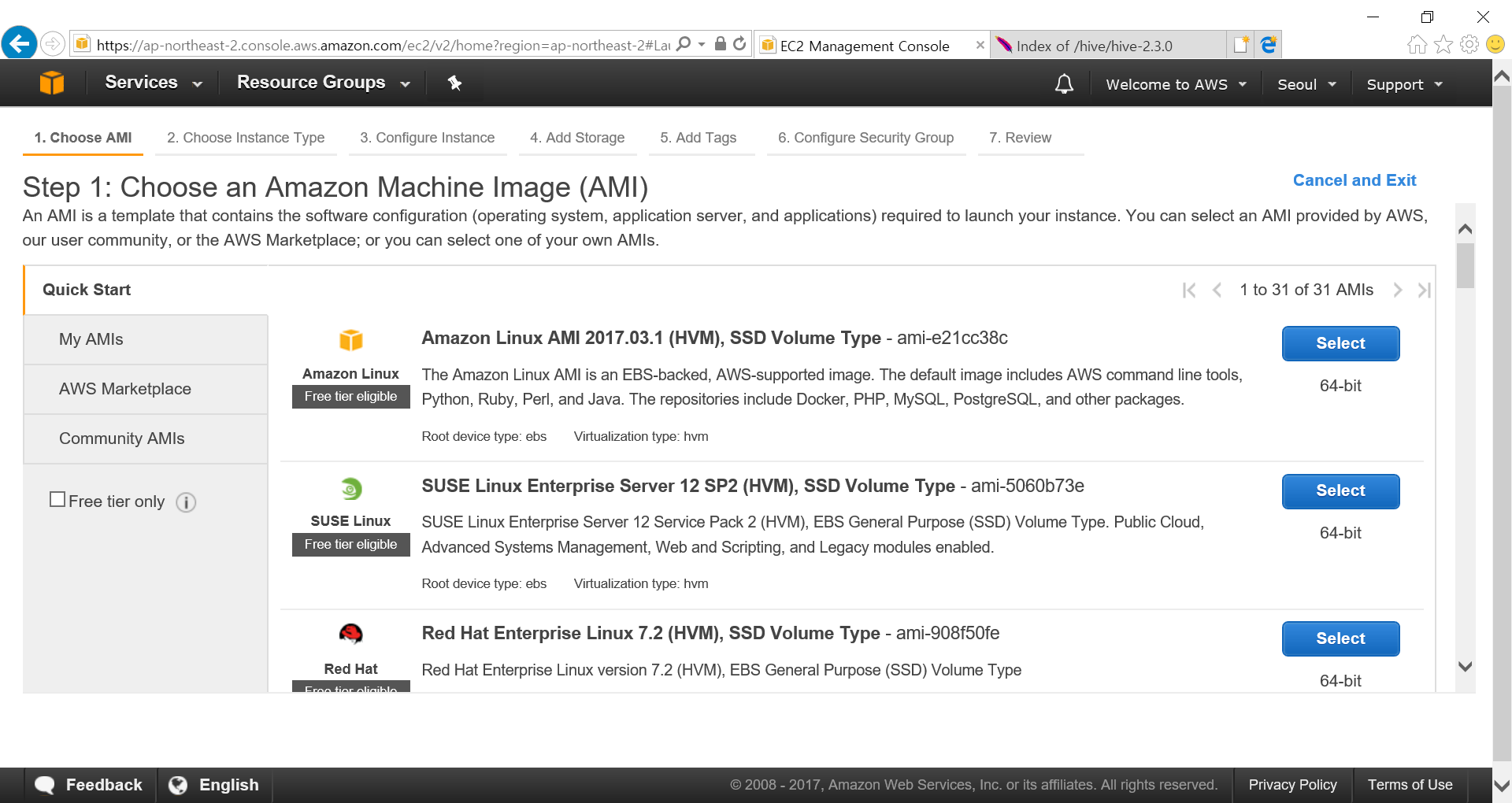Click Amazon Linux Free tier eligible badge
This screenshot has width=1512, height=803.
(351, 397)
